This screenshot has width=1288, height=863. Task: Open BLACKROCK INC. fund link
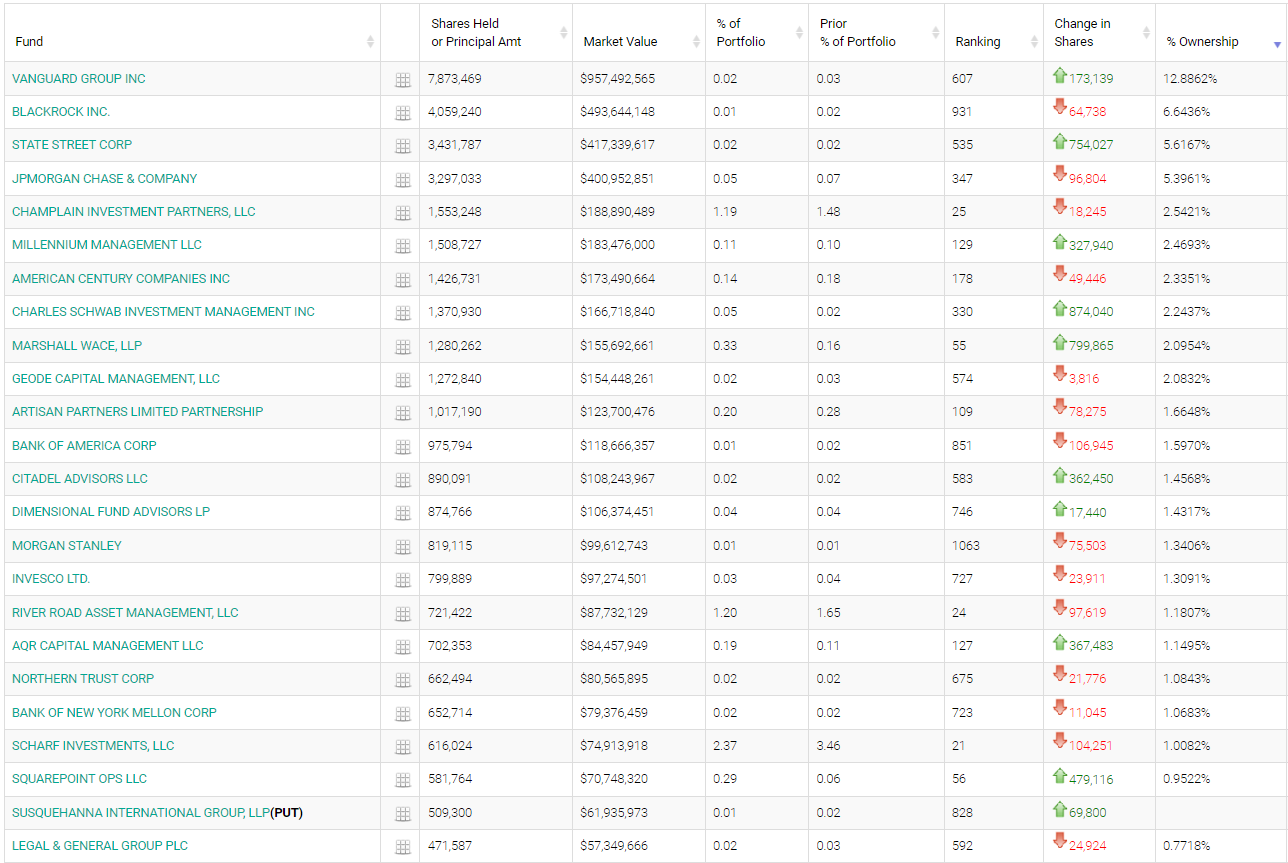pyautogui.click(x=61, y=112)
